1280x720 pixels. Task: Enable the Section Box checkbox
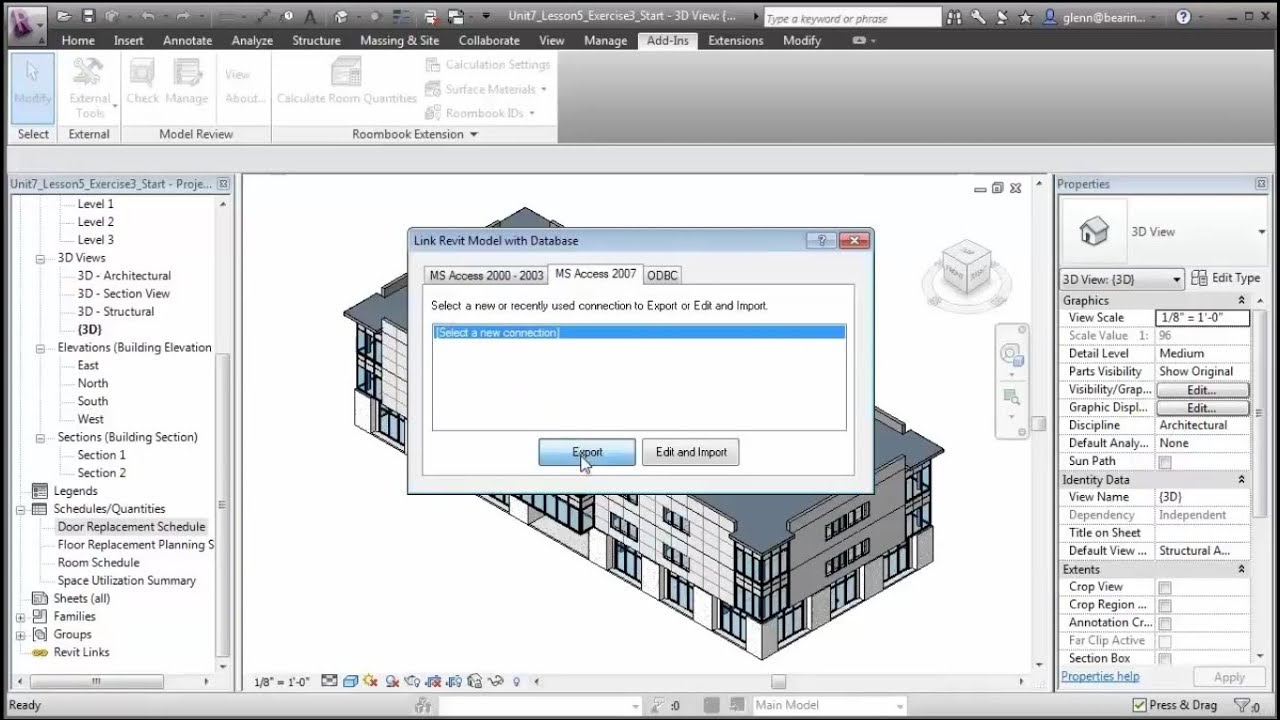(x=1165, y=660)
